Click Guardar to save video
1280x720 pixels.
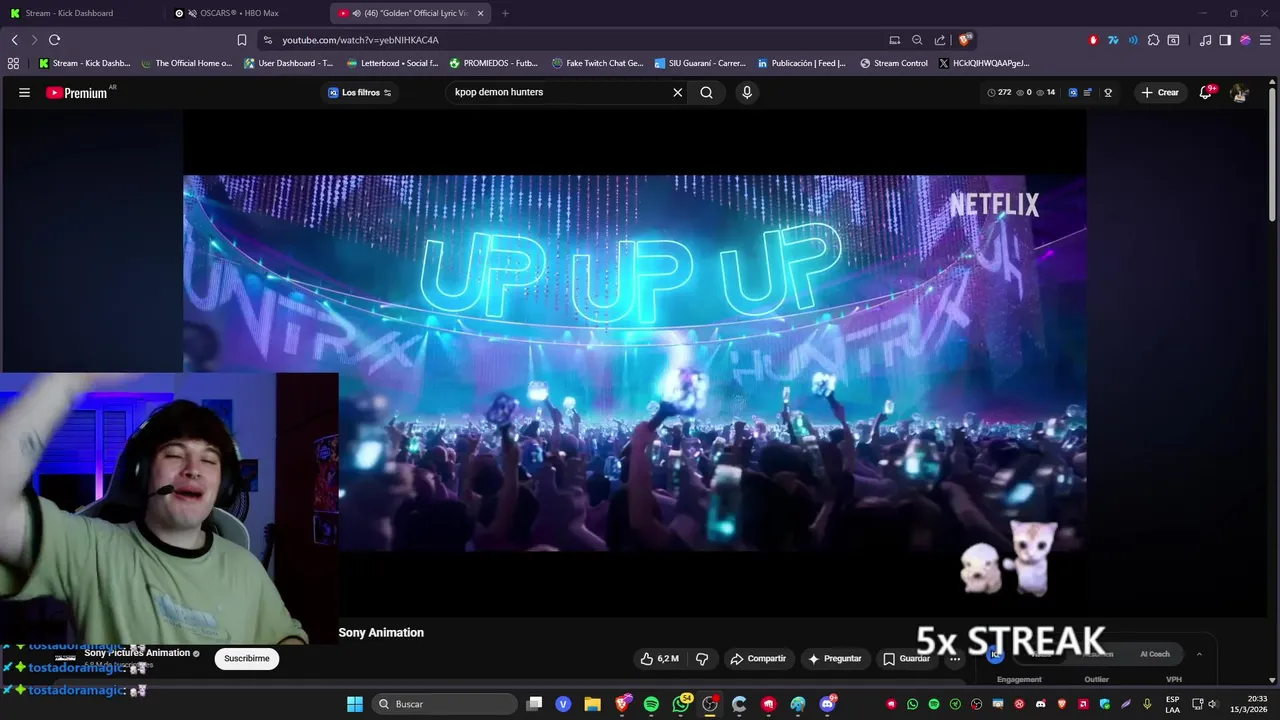[x=906, y=659]
